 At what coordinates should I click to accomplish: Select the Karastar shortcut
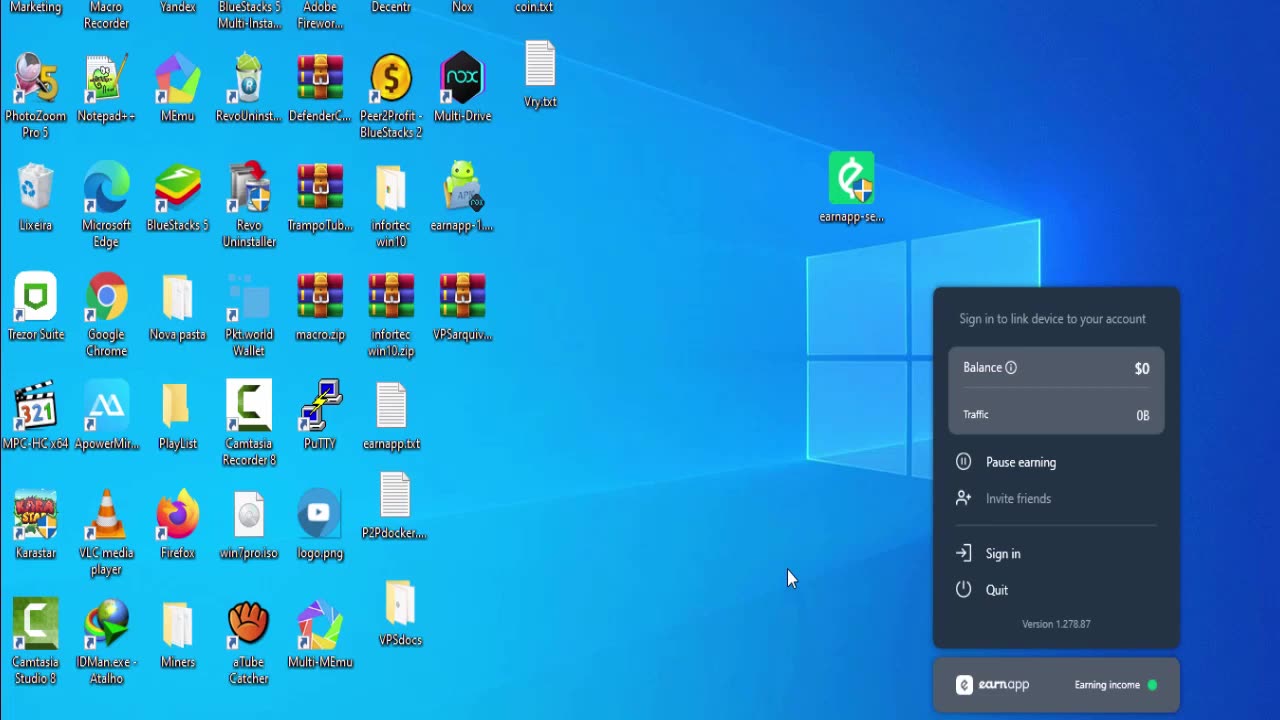(35, 524)
